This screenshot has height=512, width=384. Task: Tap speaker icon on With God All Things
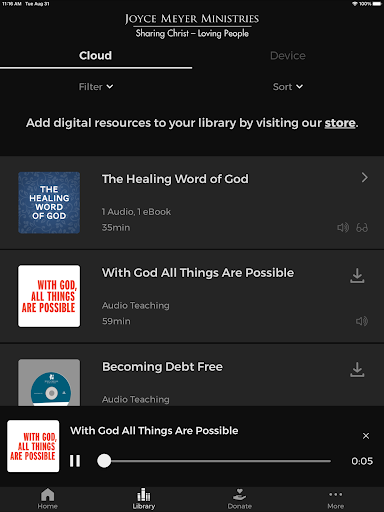362,321
